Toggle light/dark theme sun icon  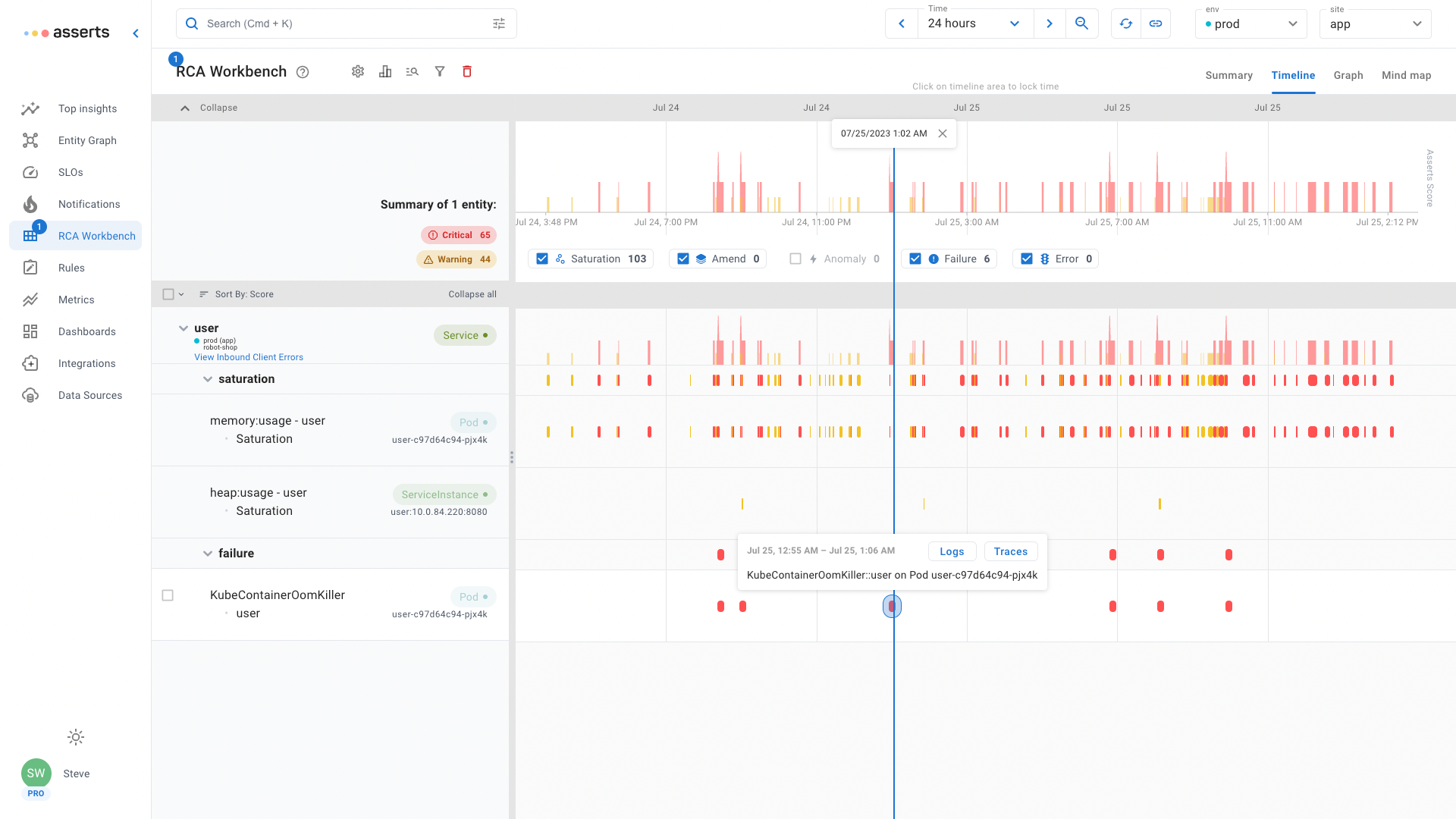76,737
